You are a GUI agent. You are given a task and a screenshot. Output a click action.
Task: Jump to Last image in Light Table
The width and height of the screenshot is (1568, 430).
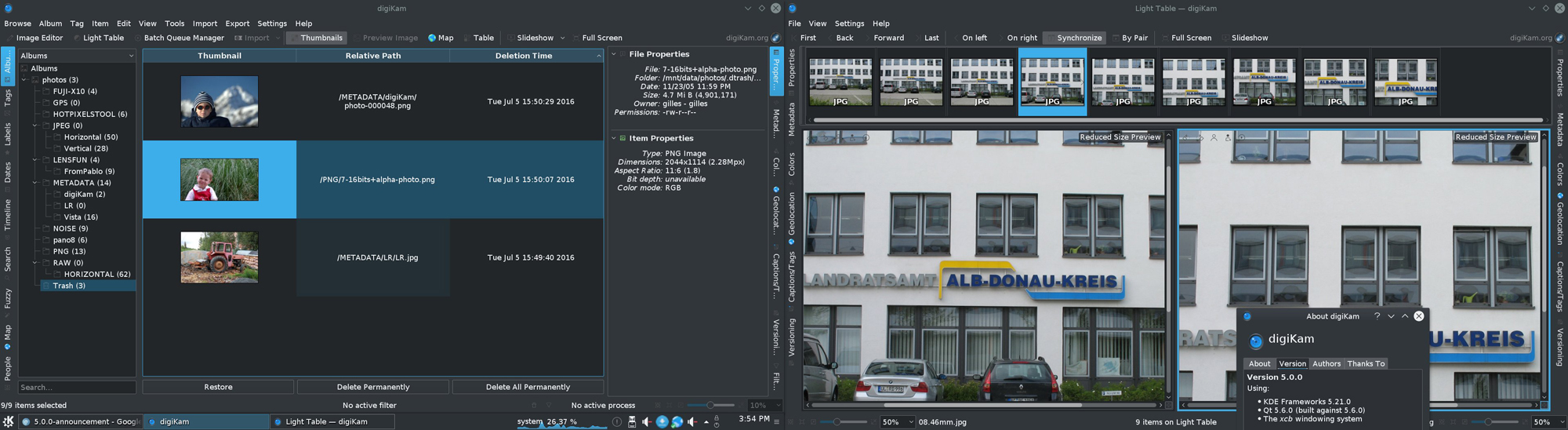[x=927, y=38]
